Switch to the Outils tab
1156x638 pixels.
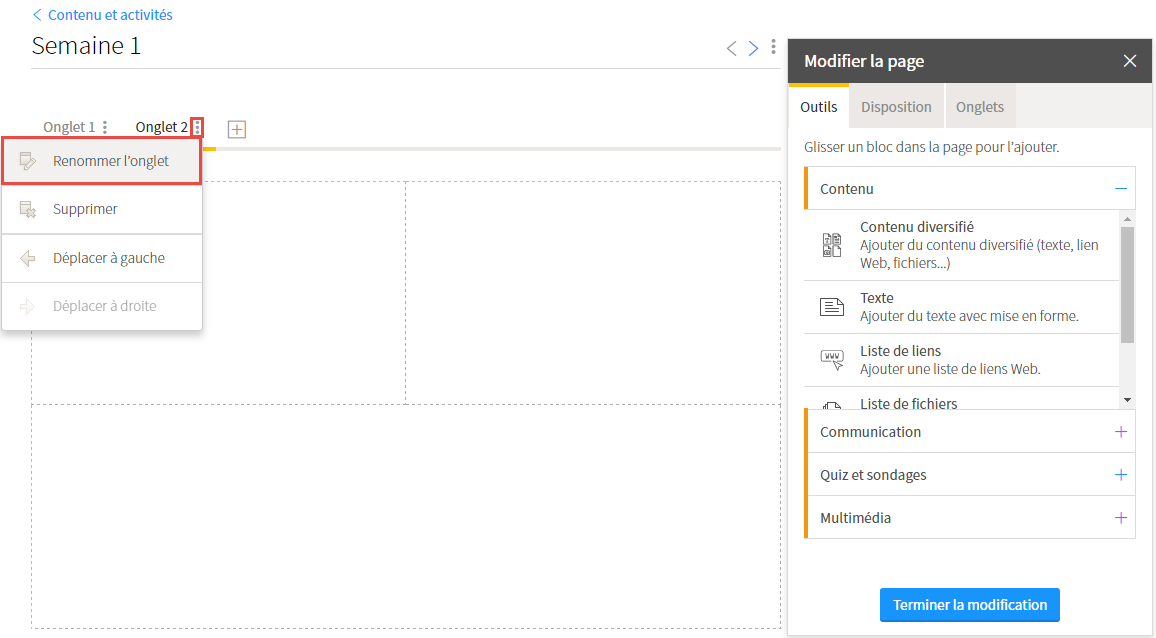point(818,107)
